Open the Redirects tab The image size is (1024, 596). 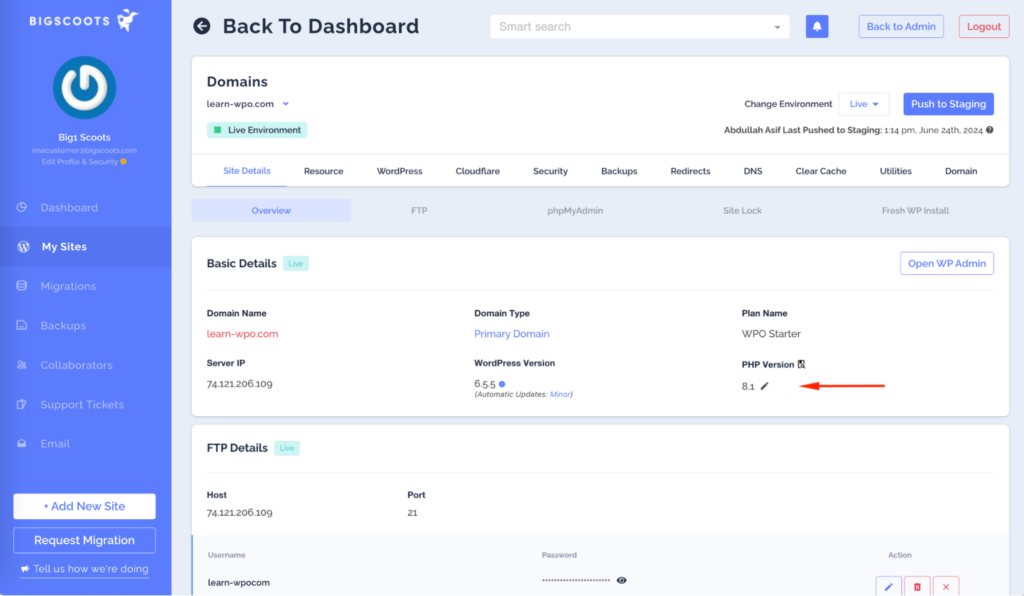point(690,171)
